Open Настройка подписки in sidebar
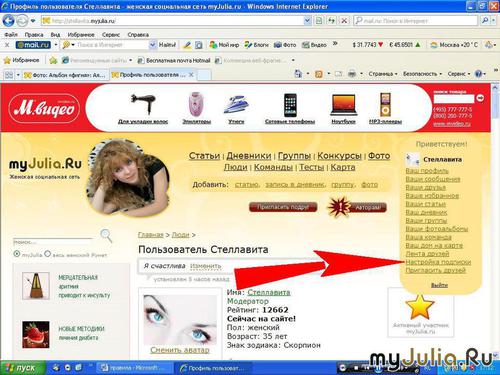 point(438,262)
